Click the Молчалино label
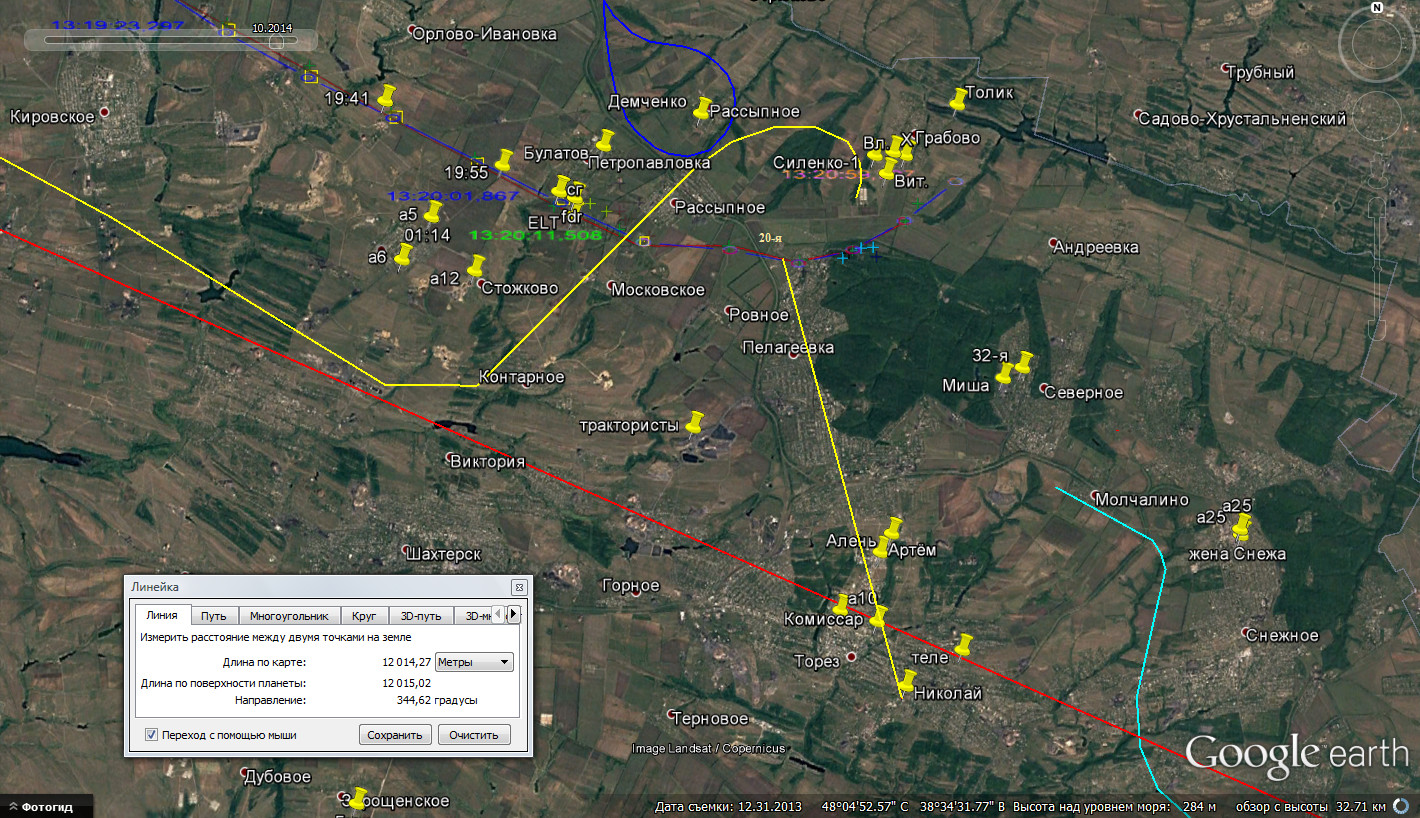1420x818 pixels. [1141, 500]
